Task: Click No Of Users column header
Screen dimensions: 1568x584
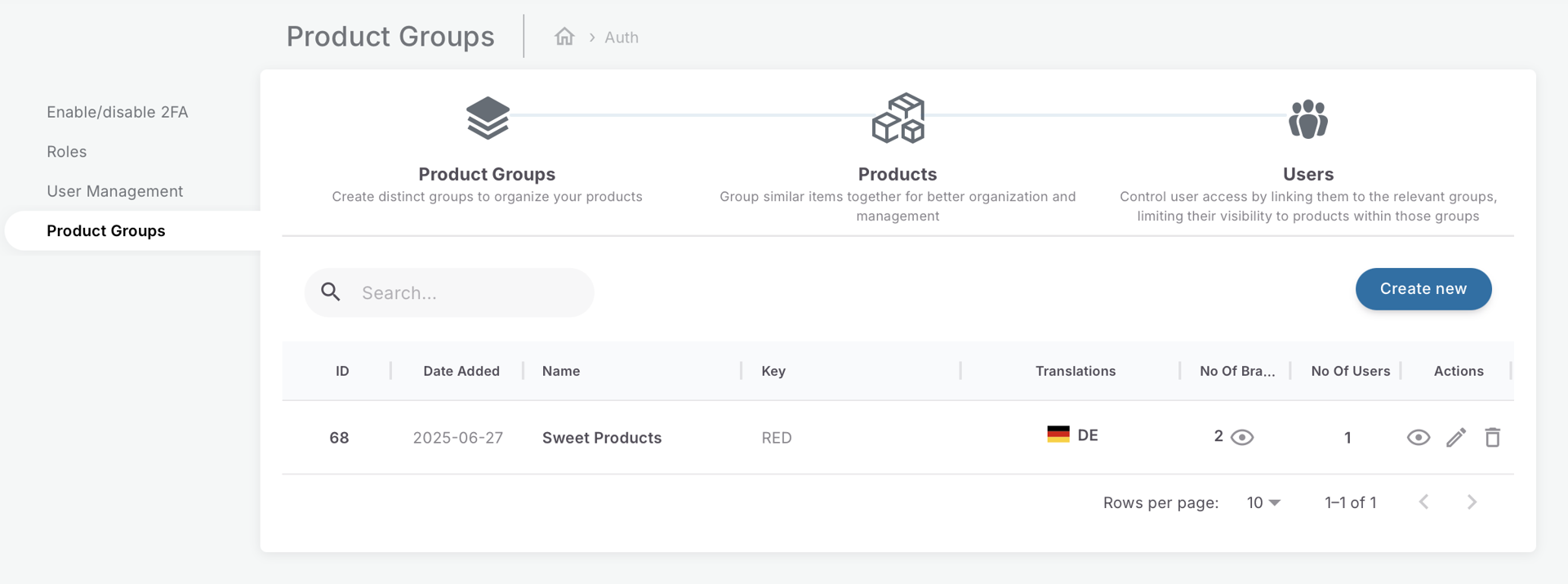Action: click(x=1351, y=371)
